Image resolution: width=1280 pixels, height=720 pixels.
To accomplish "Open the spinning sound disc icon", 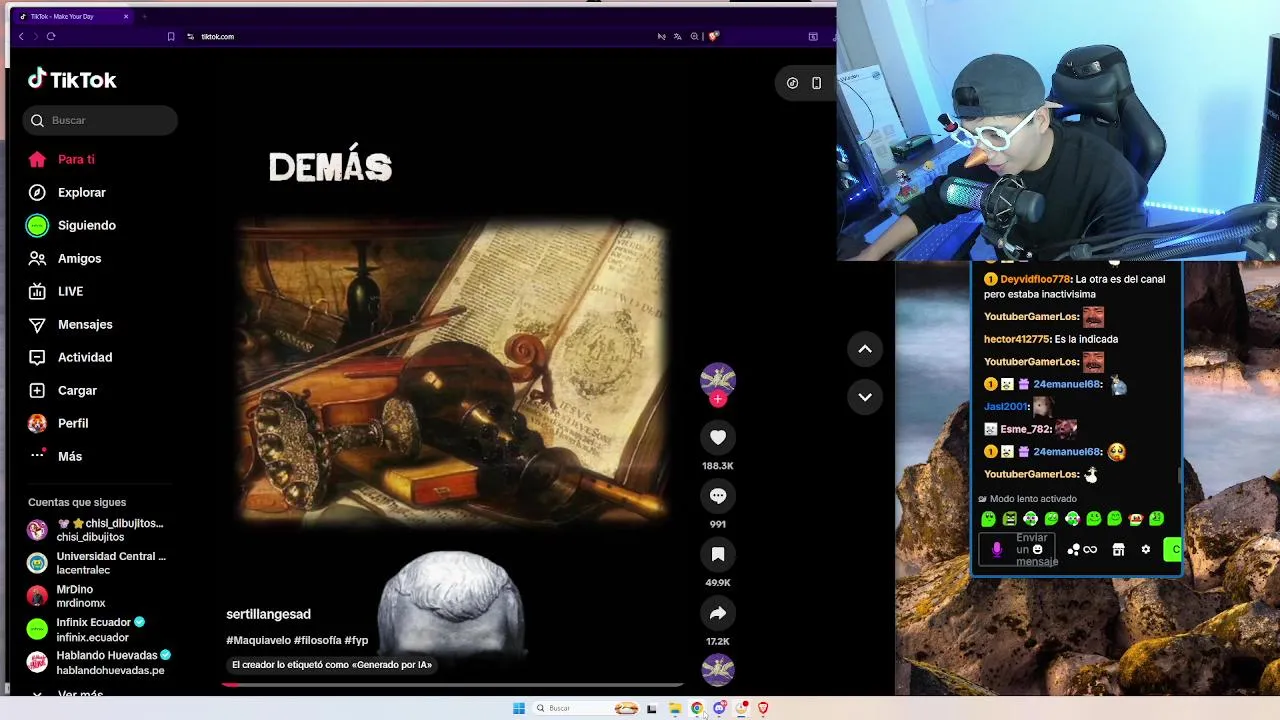I will tap(718, 669).
